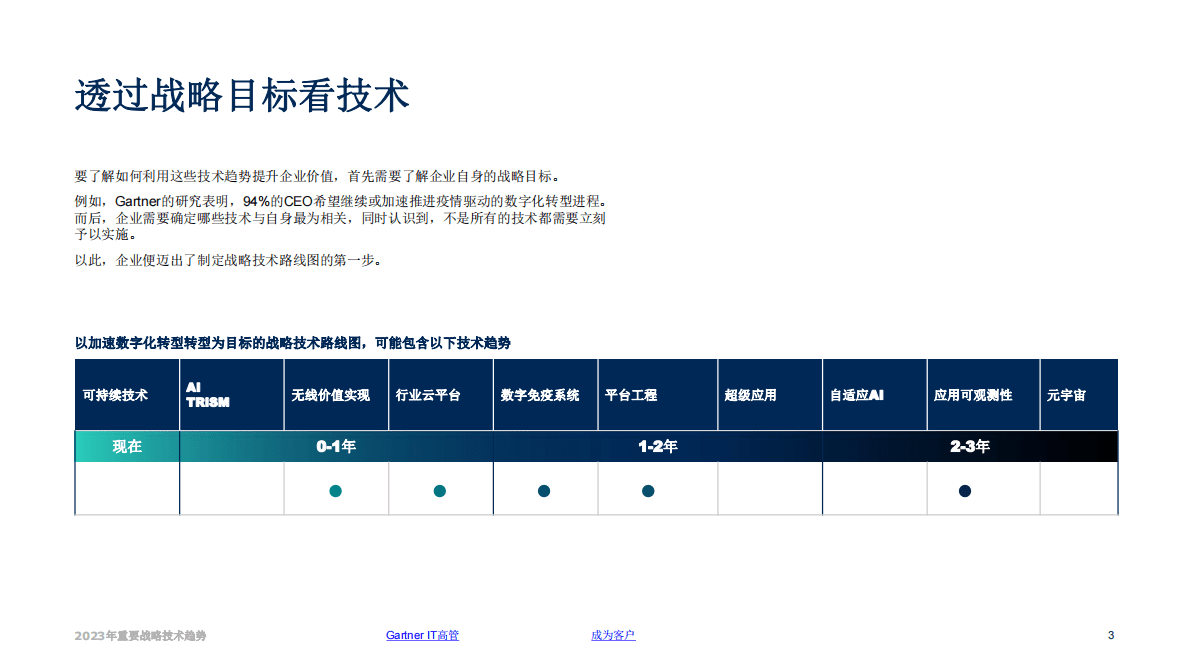The height and width of the screenshot is (669, 1190).
Task: Select the dot under 行业云平台
Action: (440, 490)
